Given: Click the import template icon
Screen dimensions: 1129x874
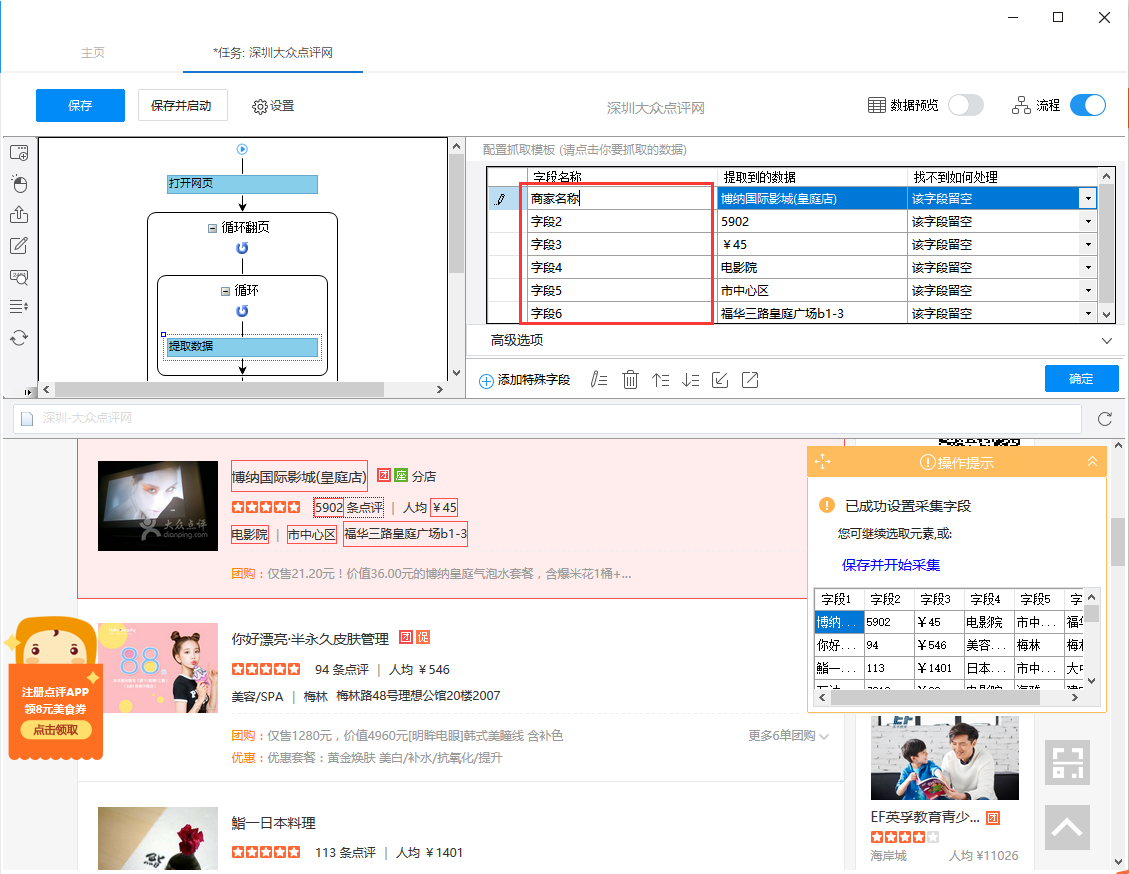Looking at the screenshot, I should click(720, 379).
